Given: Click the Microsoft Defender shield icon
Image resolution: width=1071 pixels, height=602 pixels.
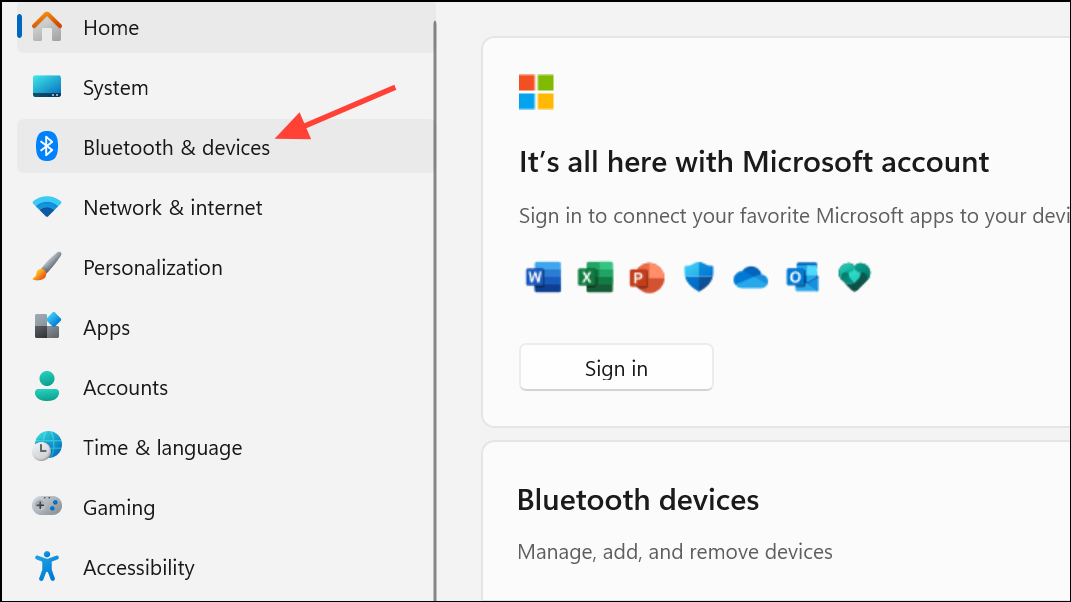Looking at the screenshot, I should 698,277.
